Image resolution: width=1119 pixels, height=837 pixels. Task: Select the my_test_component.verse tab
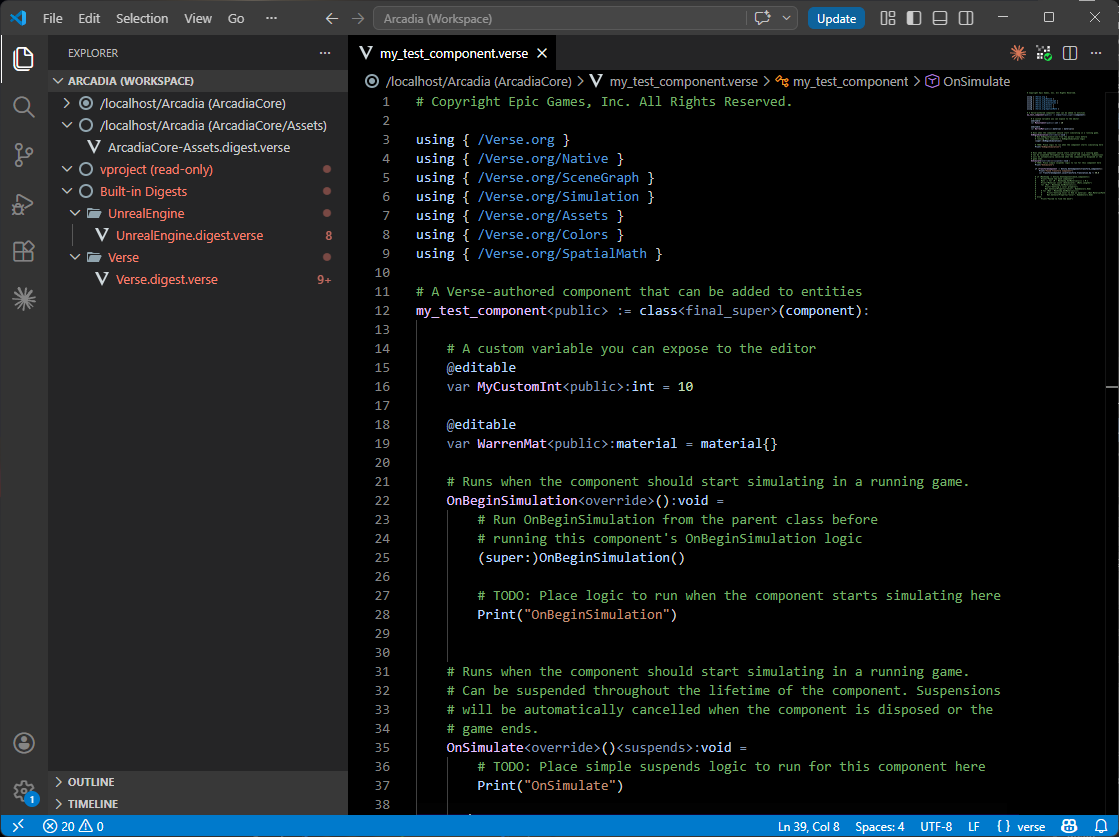(452, 54)
